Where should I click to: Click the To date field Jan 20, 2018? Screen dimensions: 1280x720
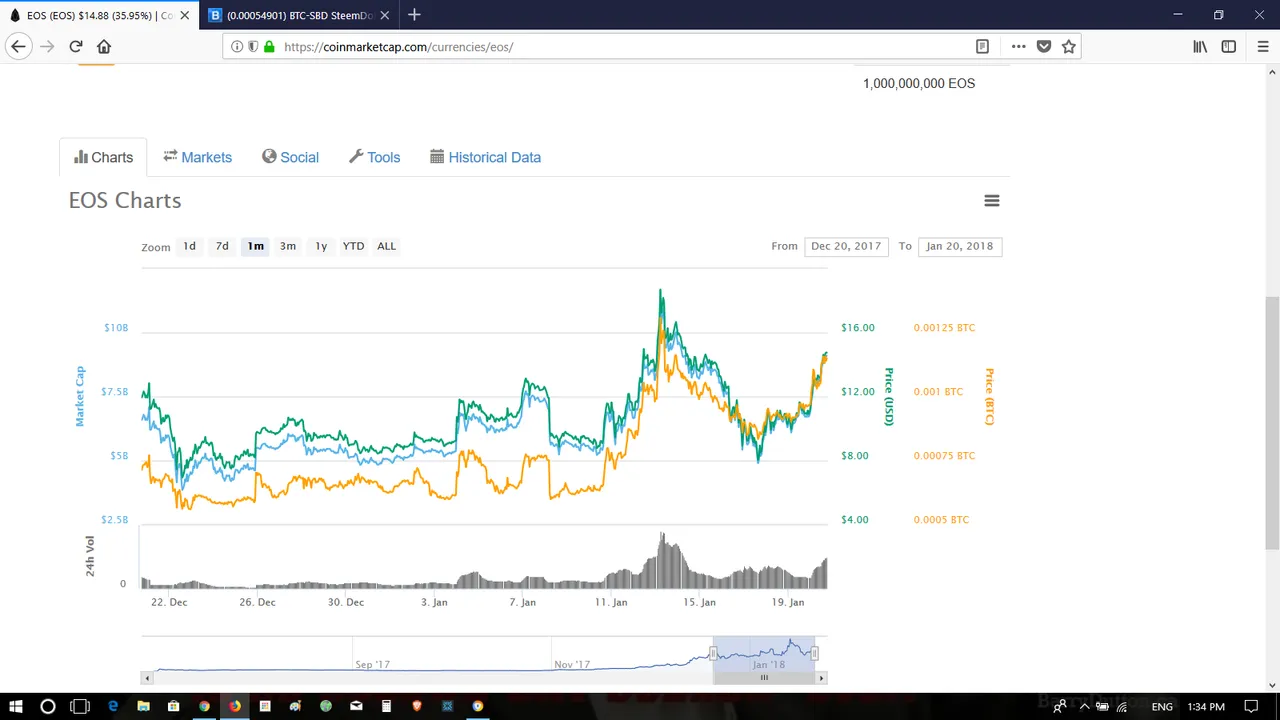coord(960,246)
